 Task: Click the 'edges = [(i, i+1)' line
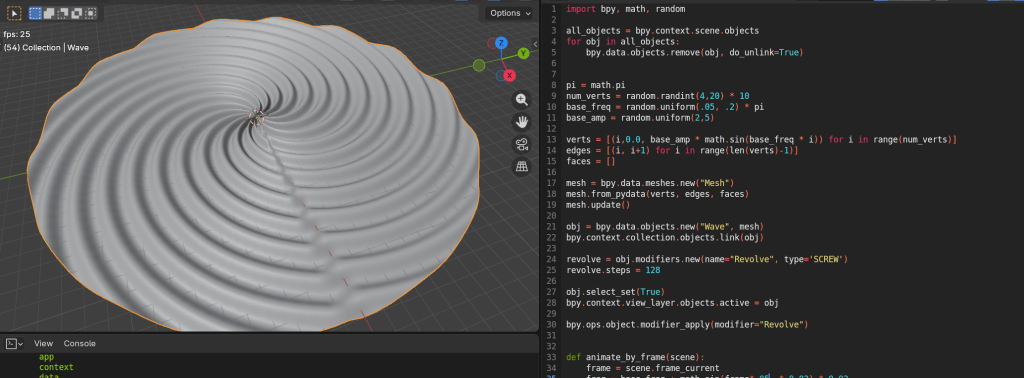(682, 150)
